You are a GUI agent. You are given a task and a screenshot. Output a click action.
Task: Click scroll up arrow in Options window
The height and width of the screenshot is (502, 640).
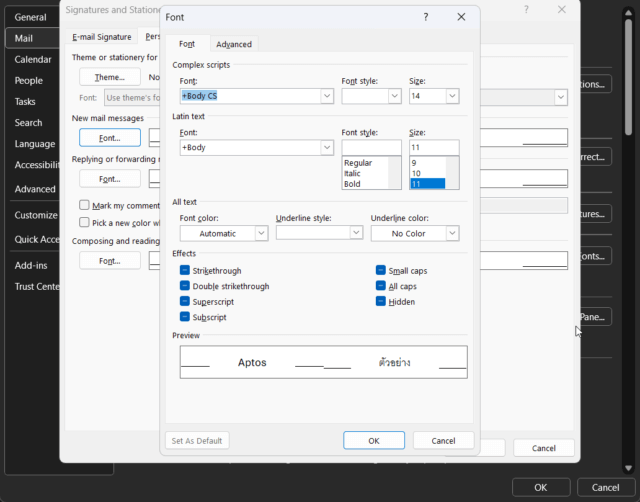pyautogui.click(x=629, y=13)
